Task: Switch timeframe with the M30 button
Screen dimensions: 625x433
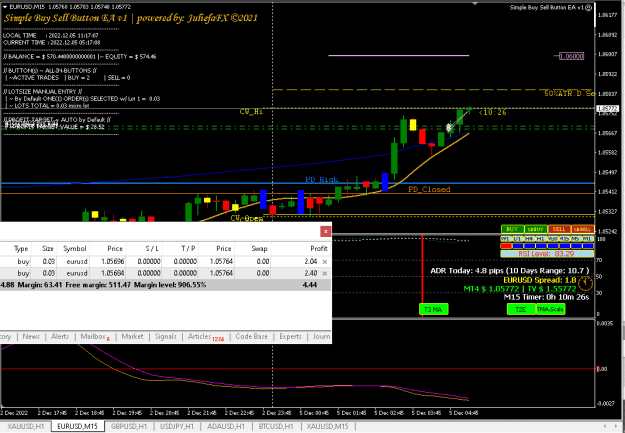Action: point(552,239)
